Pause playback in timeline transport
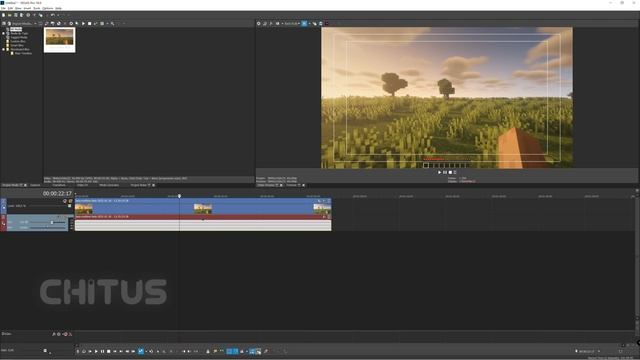The width and height of the screenshot is (640, 360). pos(102,351)
